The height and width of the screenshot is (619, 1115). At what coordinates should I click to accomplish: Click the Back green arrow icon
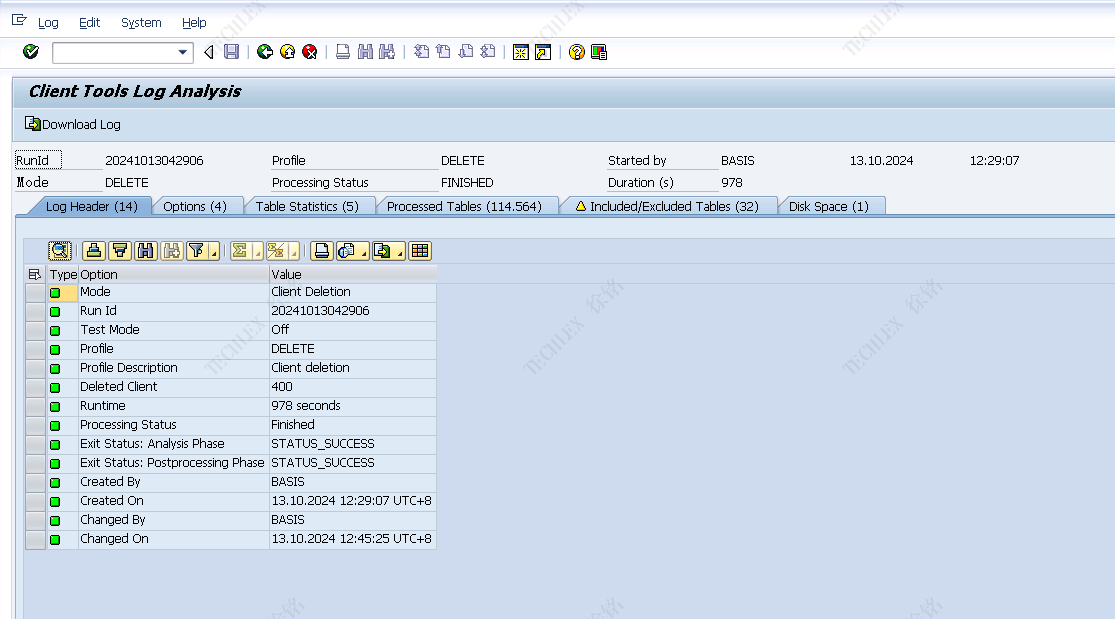click(264, 52)
